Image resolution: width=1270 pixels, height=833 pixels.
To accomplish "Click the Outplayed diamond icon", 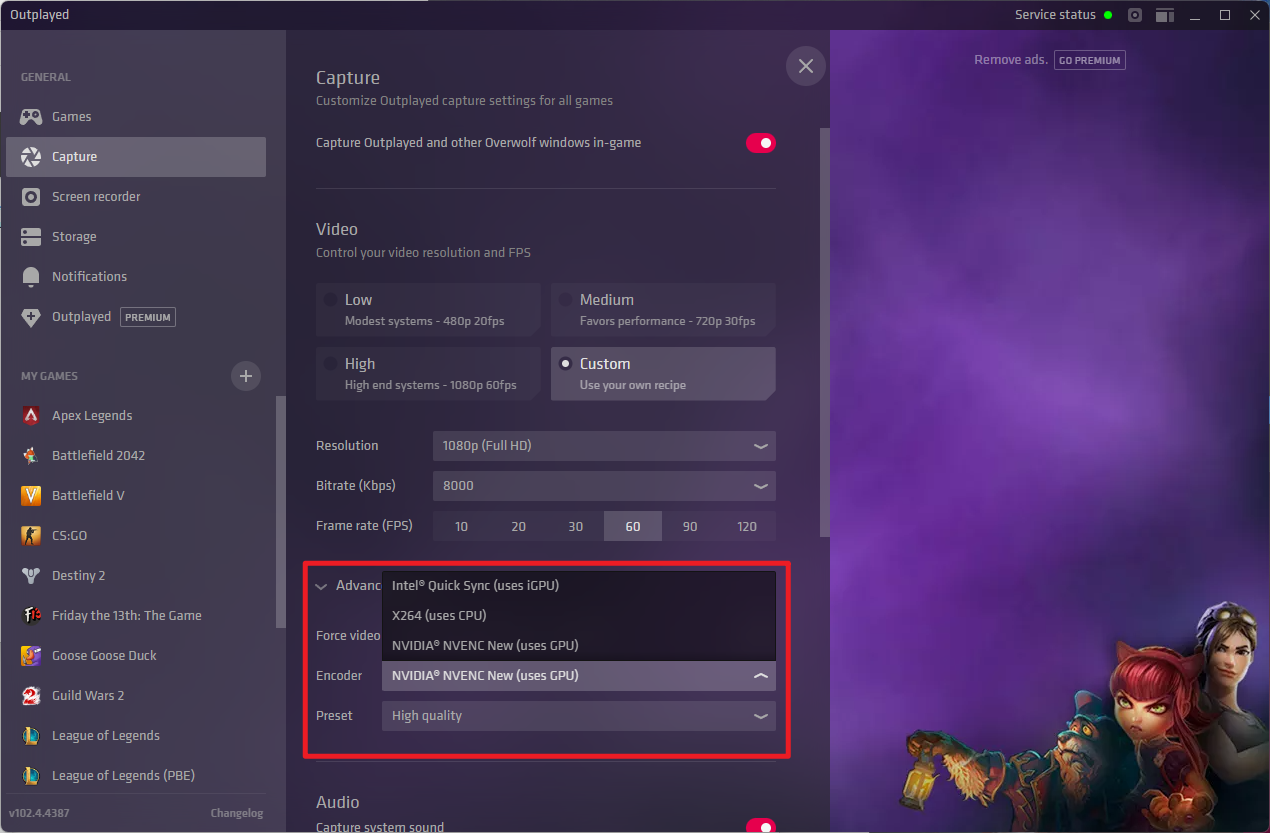I will coord(31,317).
